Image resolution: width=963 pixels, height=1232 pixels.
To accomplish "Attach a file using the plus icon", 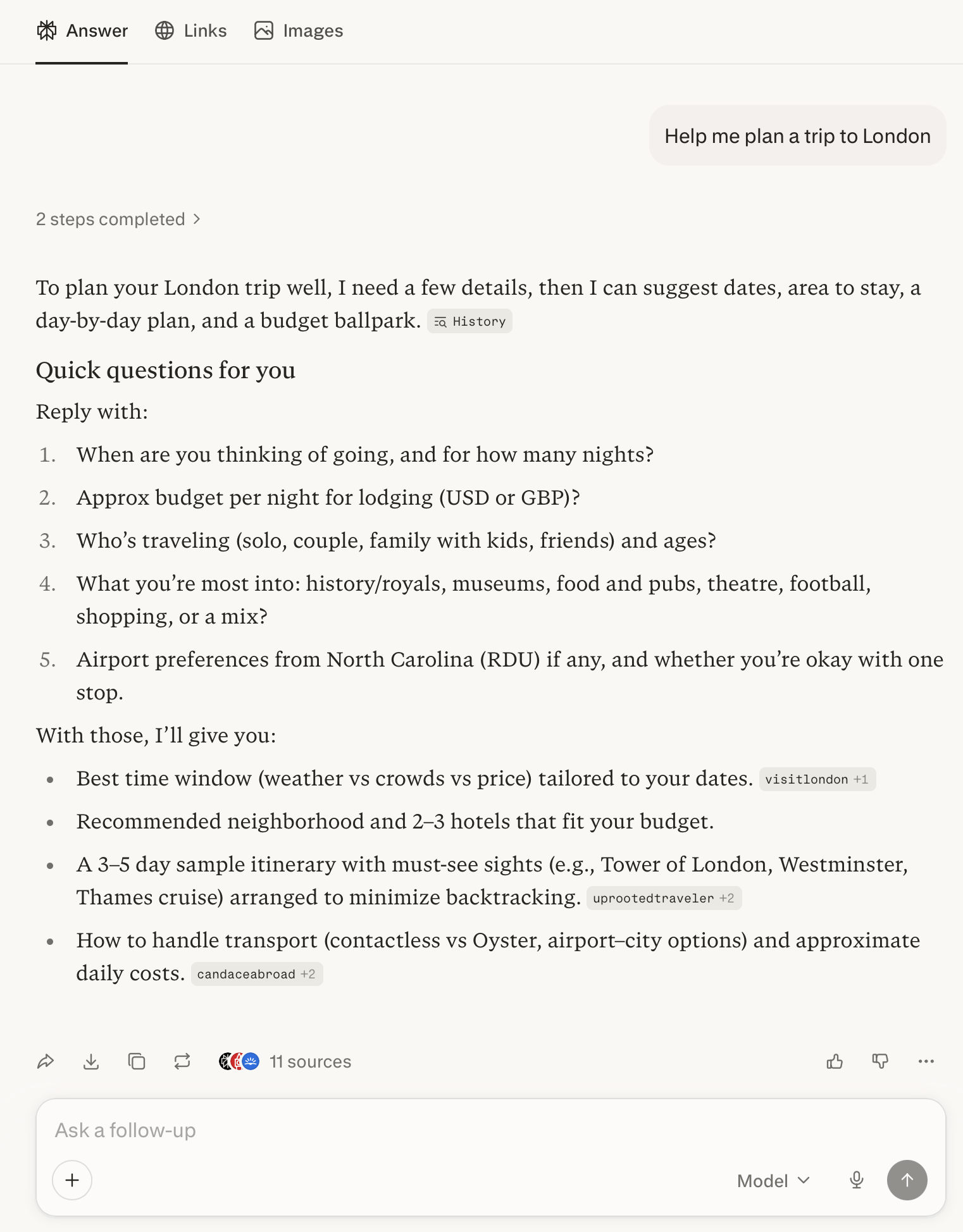I will tap(71, 1180).
